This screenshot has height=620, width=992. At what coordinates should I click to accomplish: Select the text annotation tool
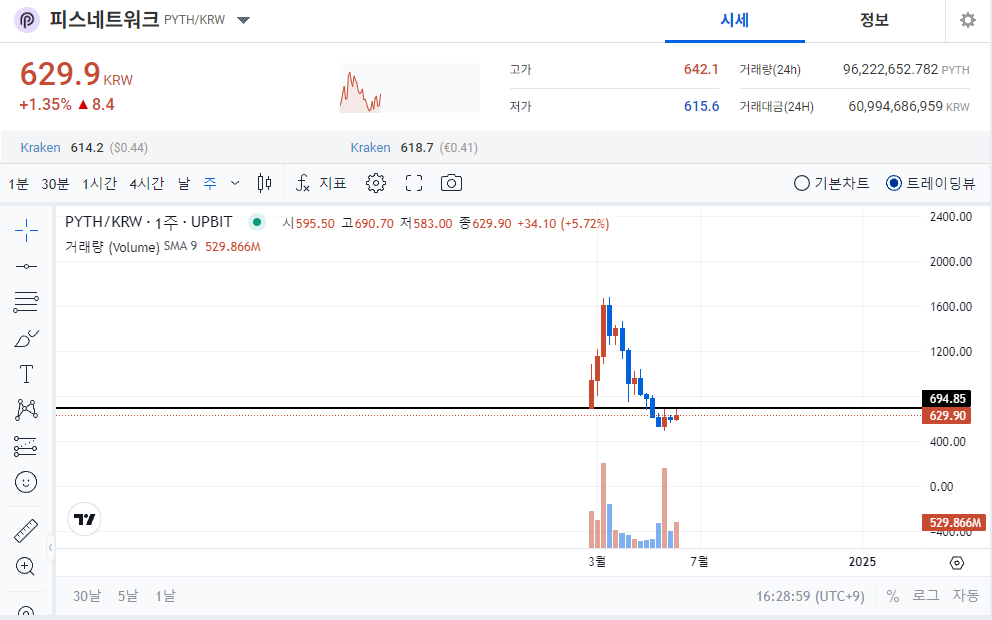pos(26,374)
